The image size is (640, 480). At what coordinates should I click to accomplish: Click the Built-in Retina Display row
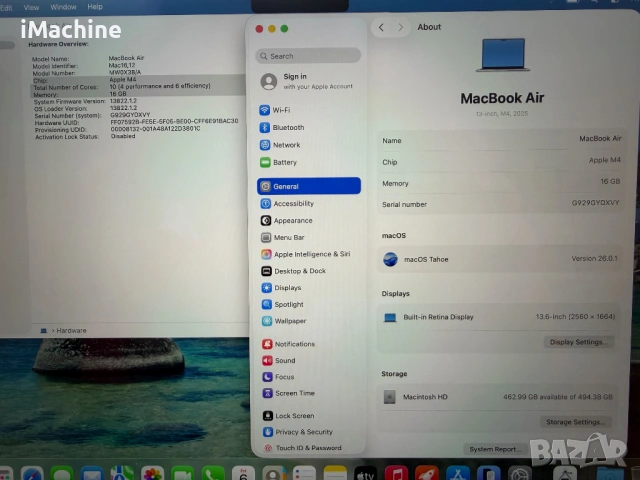click(500, 317)
